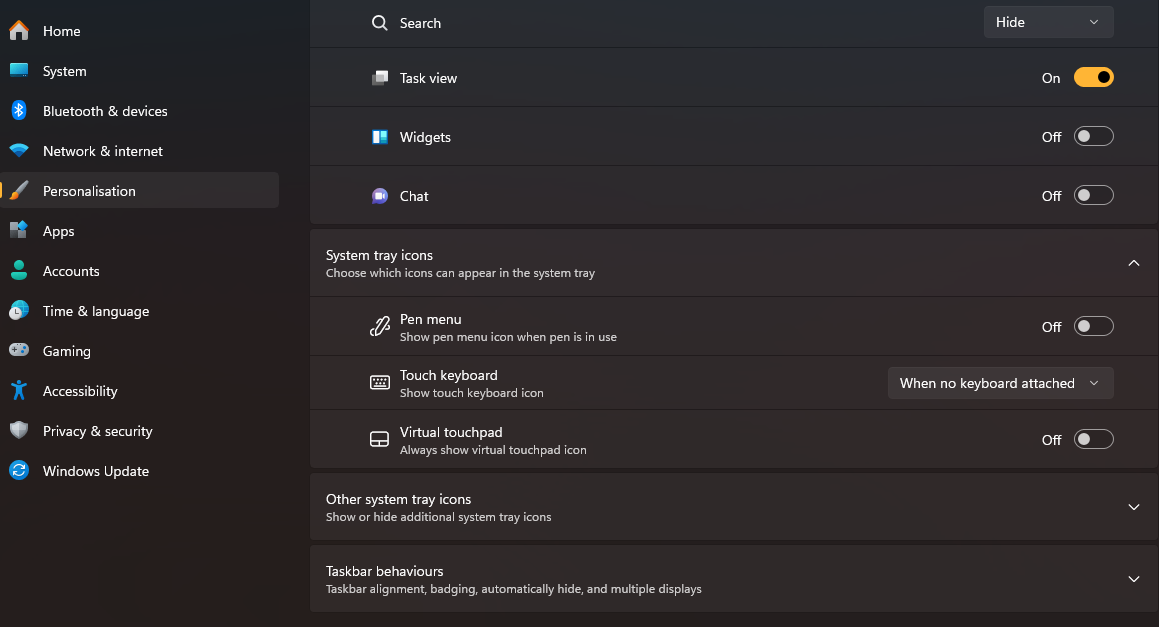Click the Windows Update refresh icon
Image resolution: width=1159 pixels, height=627 pixels.
18,470
